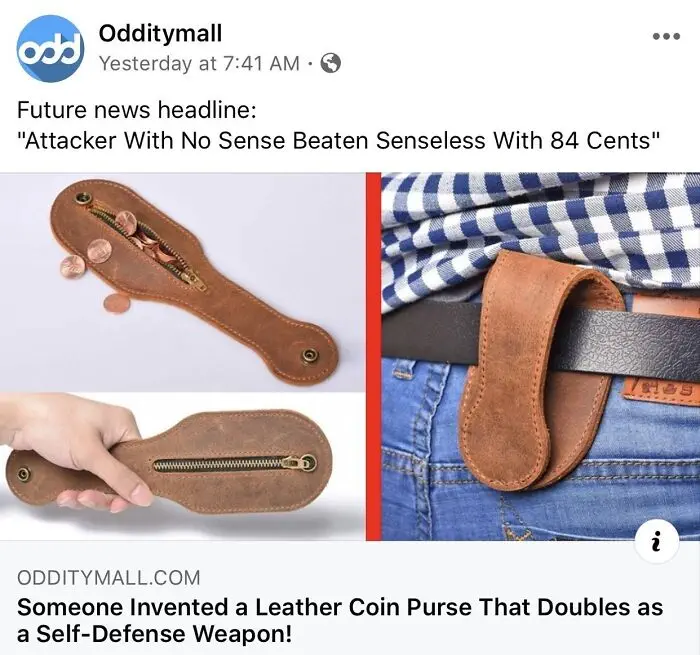
Task: Click the orange leather patch on the jeans
Action: pyautogui.click(x=660, y=387)
